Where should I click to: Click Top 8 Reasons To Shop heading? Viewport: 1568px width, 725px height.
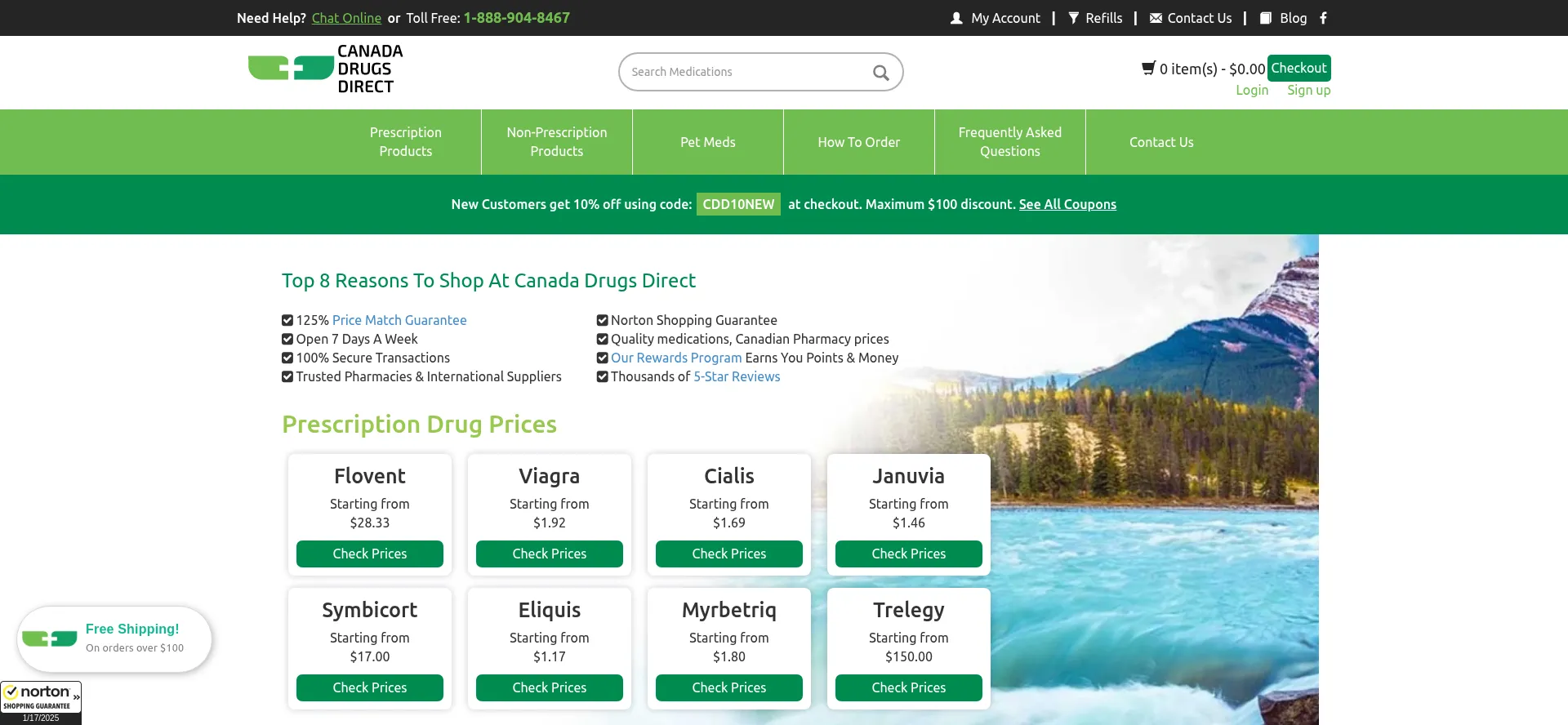pyautogui.click(x=488, y=281)
